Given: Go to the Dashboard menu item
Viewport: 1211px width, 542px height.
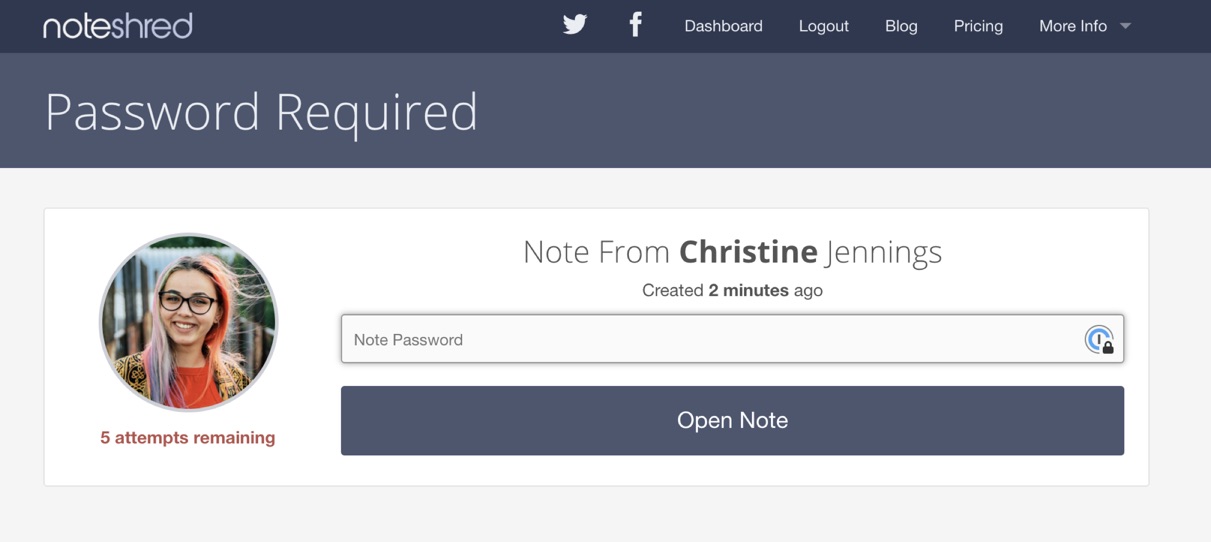Looking at the screenshot, I should [723, 26].
